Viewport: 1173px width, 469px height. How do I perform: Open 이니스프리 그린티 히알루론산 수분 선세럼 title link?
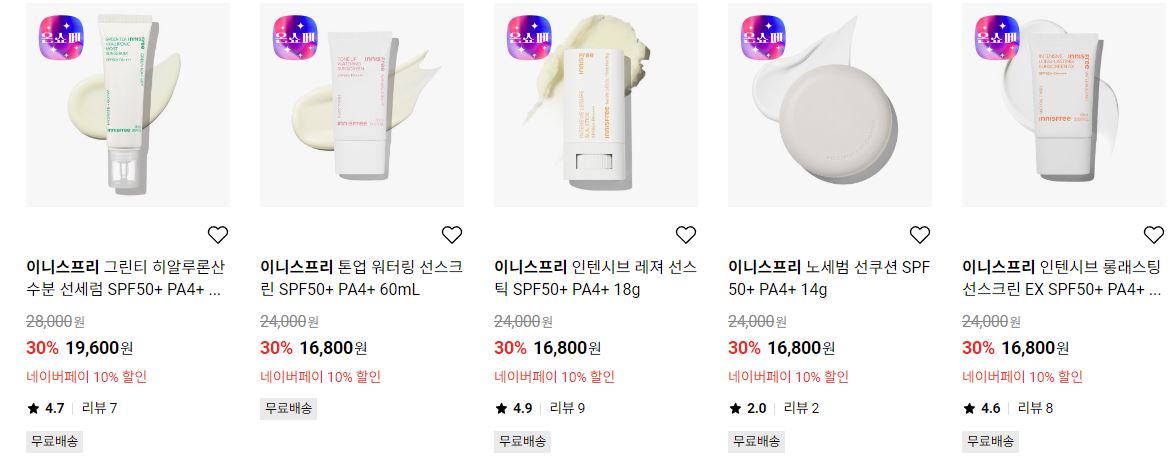pyautogui.click(x=125, y=278)
